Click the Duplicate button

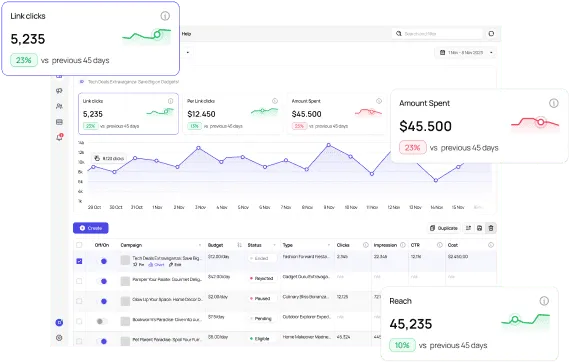[x=444, y=228]
